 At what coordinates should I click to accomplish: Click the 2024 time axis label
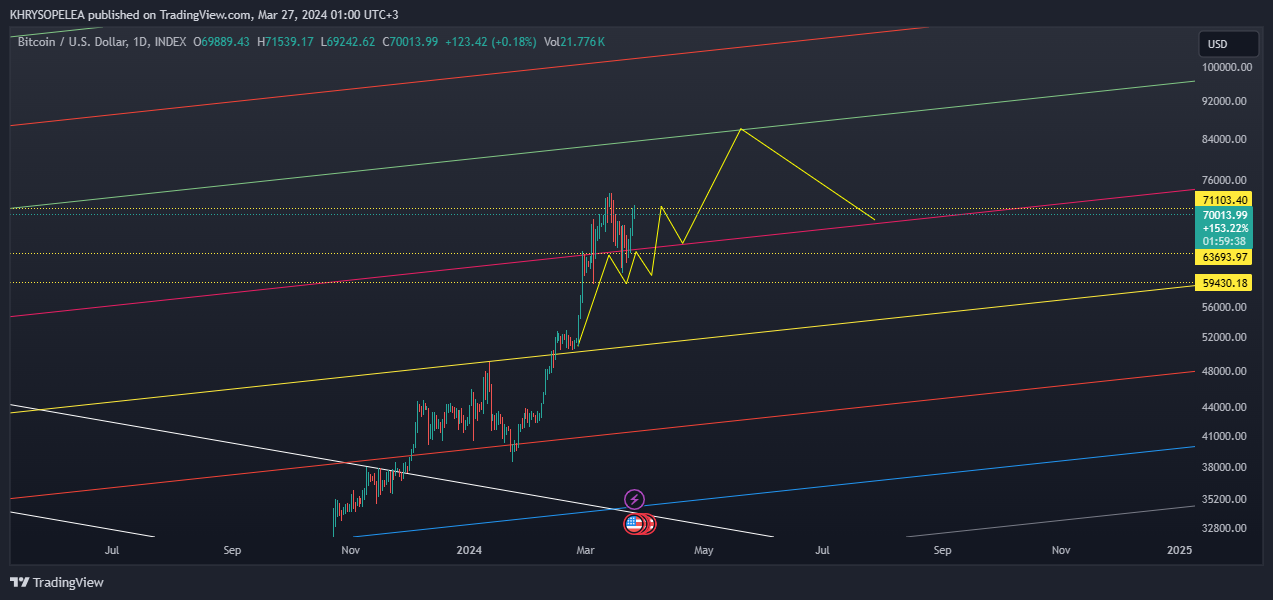pyautogui.click(x=469, y=550)
